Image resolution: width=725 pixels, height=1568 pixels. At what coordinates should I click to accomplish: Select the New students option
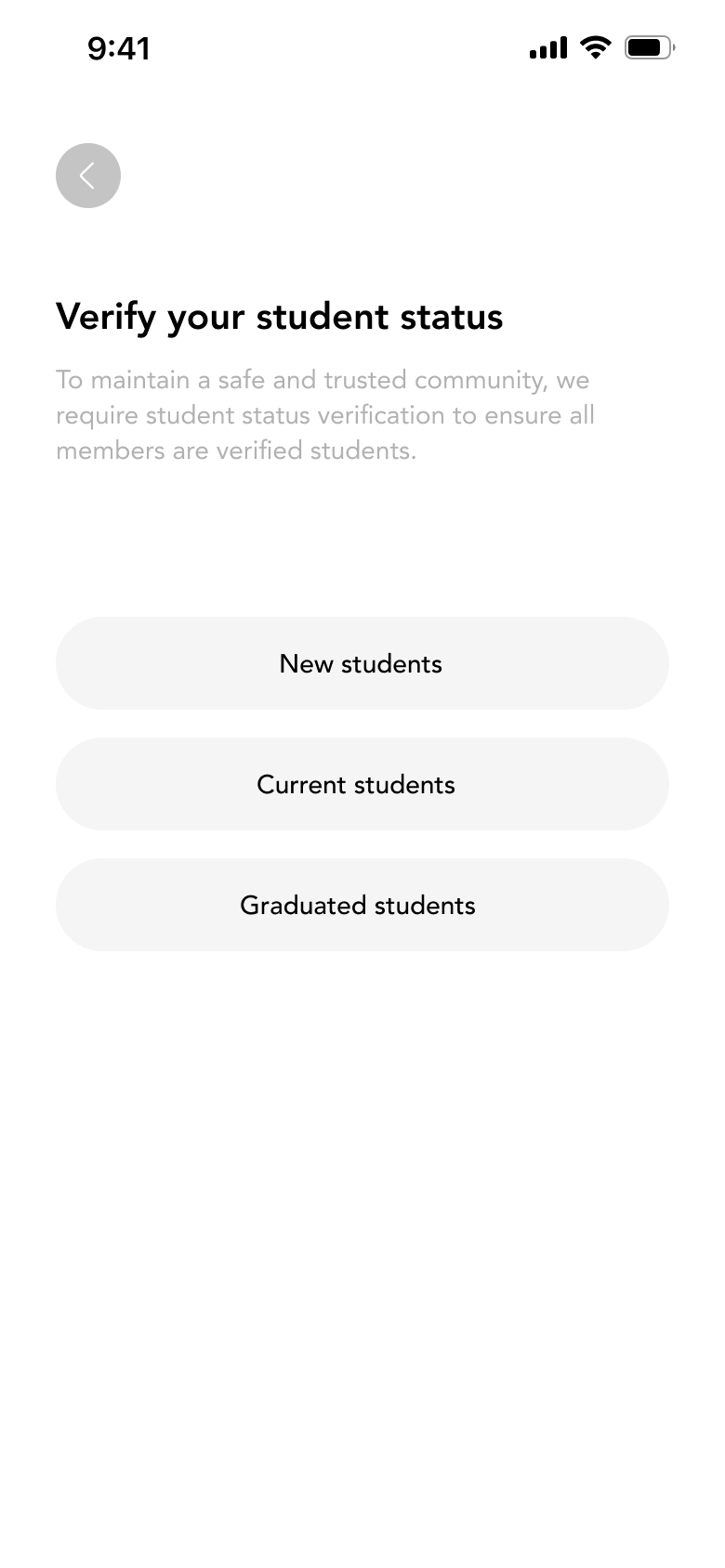(362, 663)
